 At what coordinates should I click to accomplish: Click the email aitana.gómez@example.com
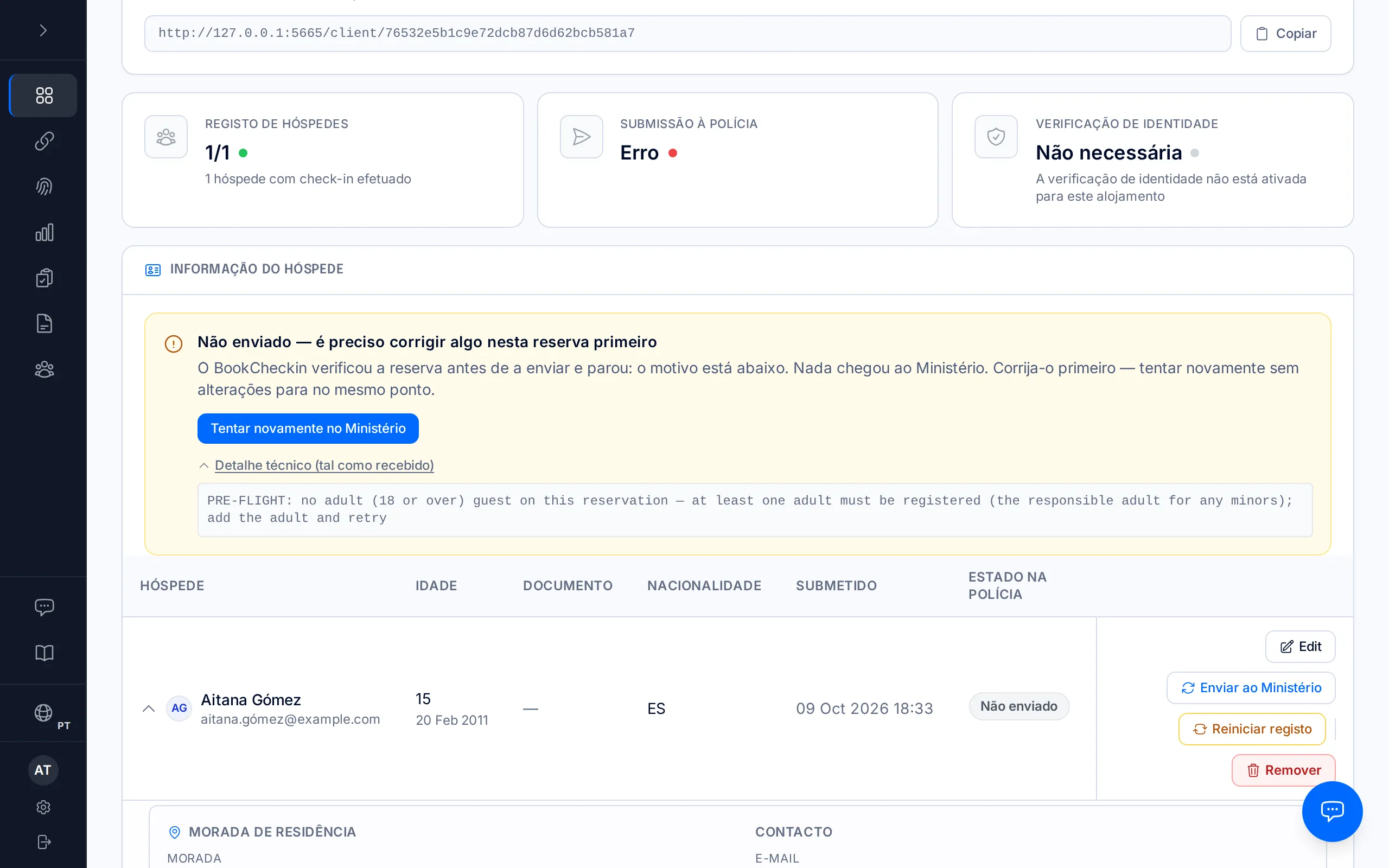(x=290, y=719)
